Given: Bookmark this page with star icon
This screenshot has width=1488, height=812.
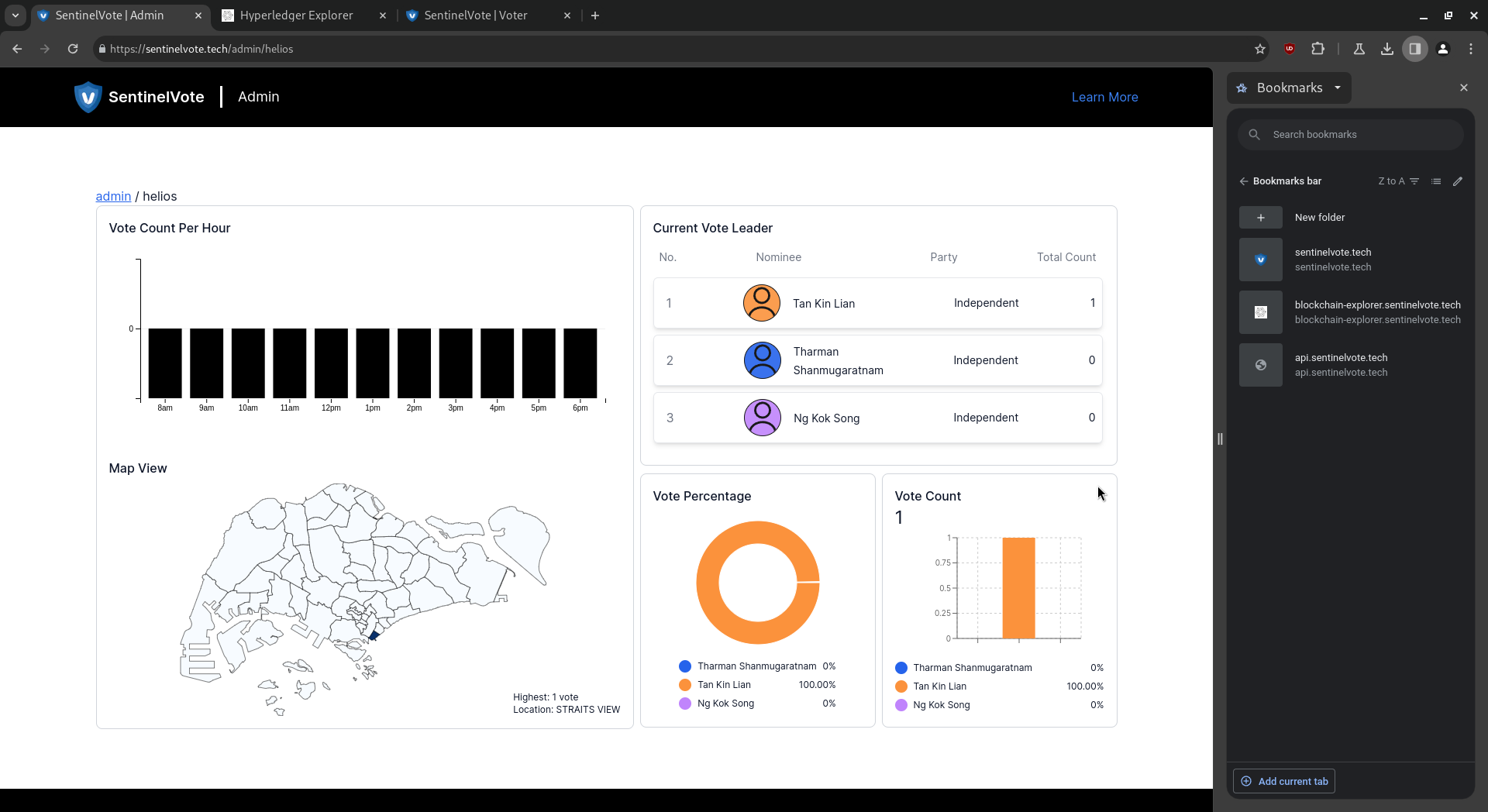Looking at the screenshot, I should pyautogui.click(x=1260, y=49).
